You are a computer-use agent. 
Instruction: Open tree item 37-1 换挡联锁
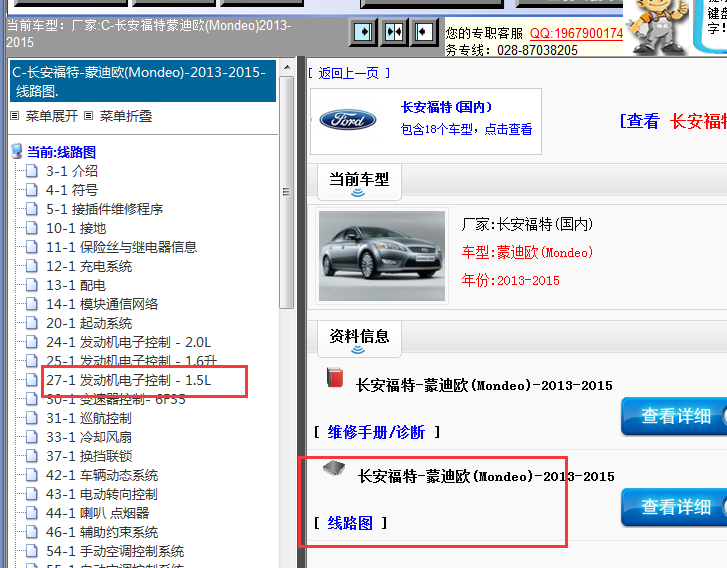pos(89,456)
